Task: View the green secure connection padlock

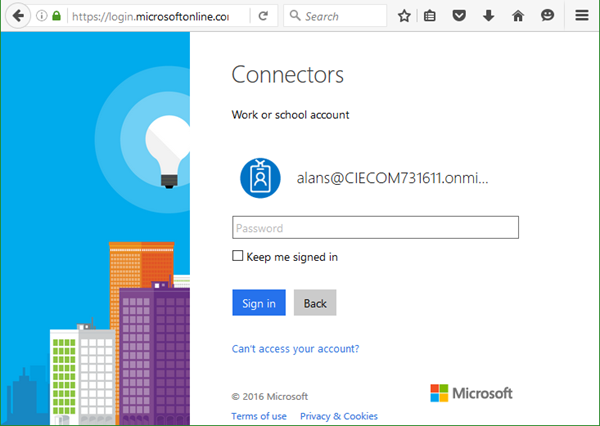Action: tap(57, 16)
